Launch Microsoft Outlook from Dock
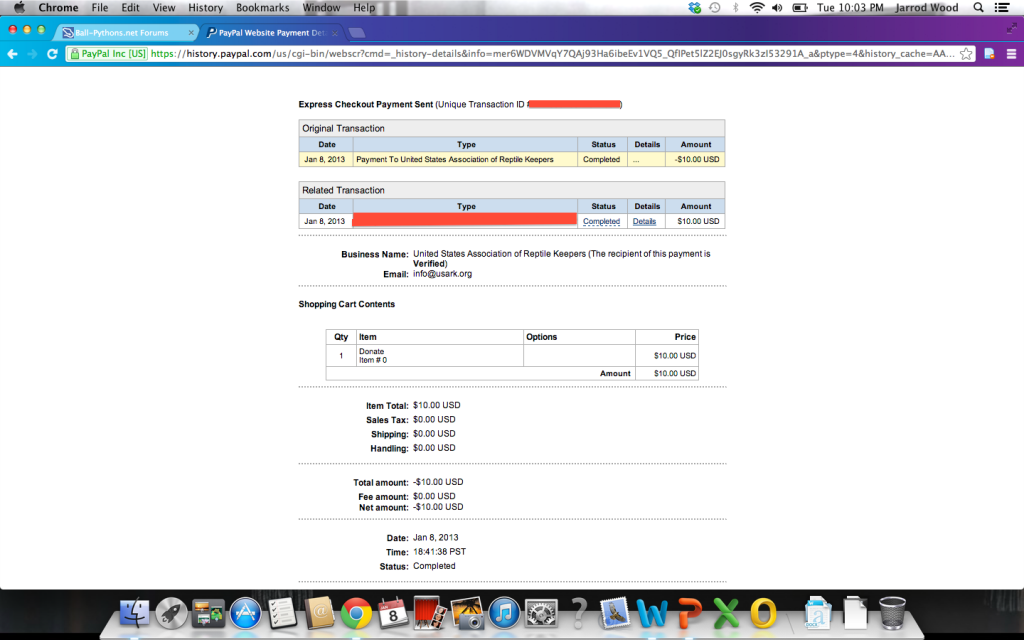Image resolution: width=1024 pixels, height=640 pixels. [763, 613]
